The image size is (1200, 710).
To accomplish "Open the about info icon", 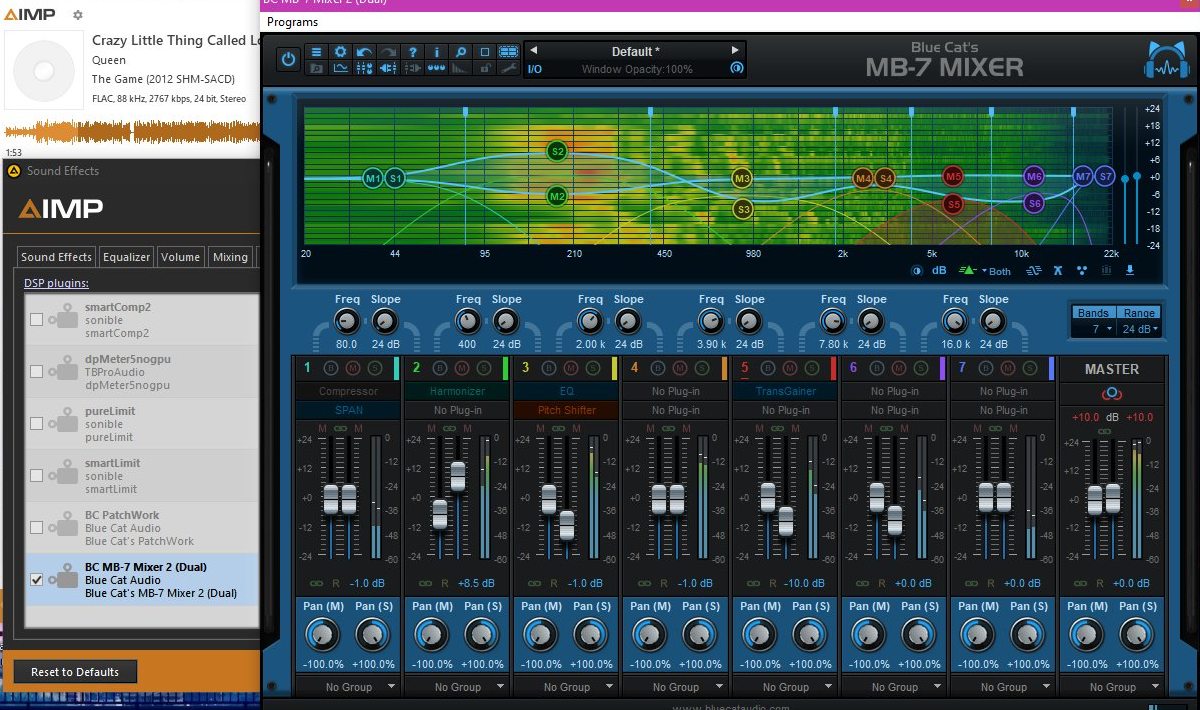I will click(436, 52).
